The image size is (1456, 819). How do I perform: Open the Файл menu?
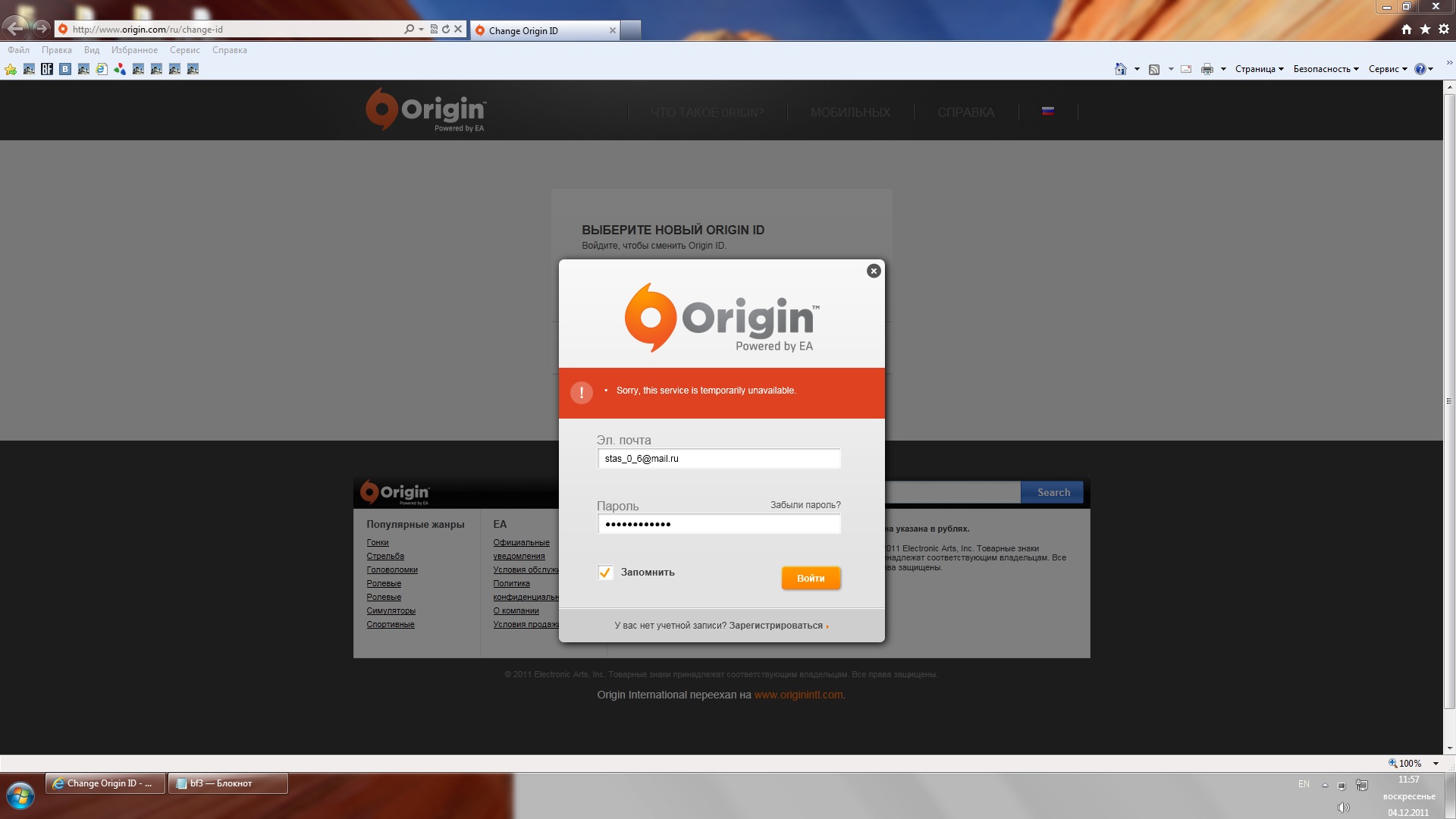click(x=18, y=50)
